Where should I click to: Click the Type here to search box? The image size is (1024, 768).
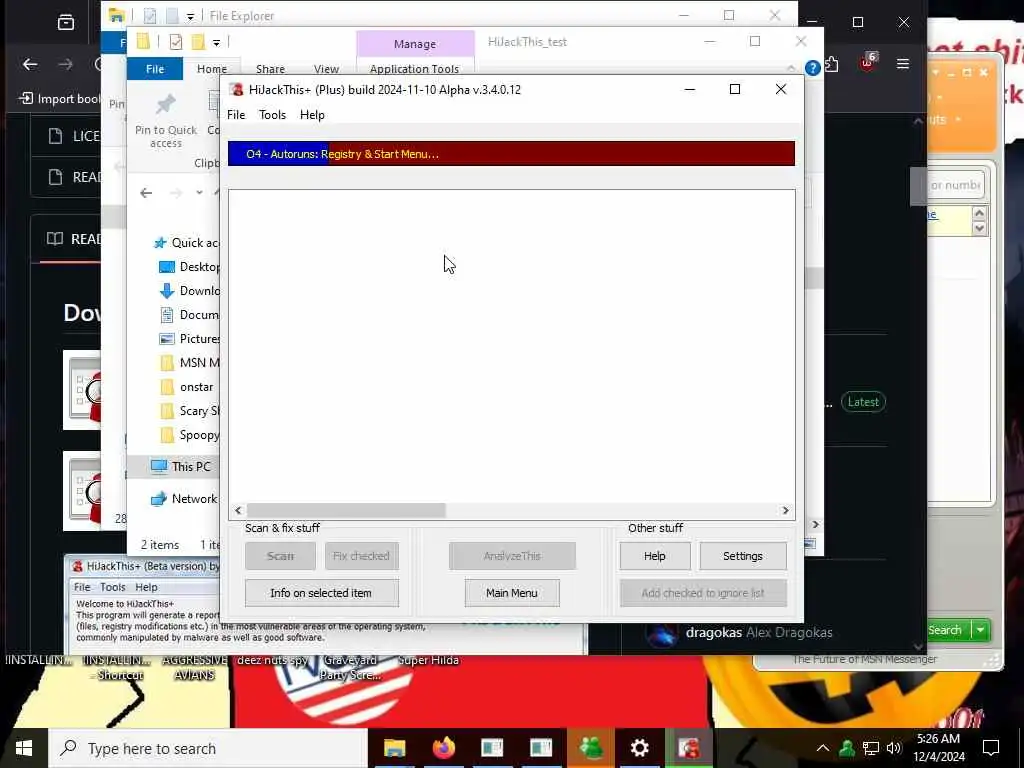(208, 748)
